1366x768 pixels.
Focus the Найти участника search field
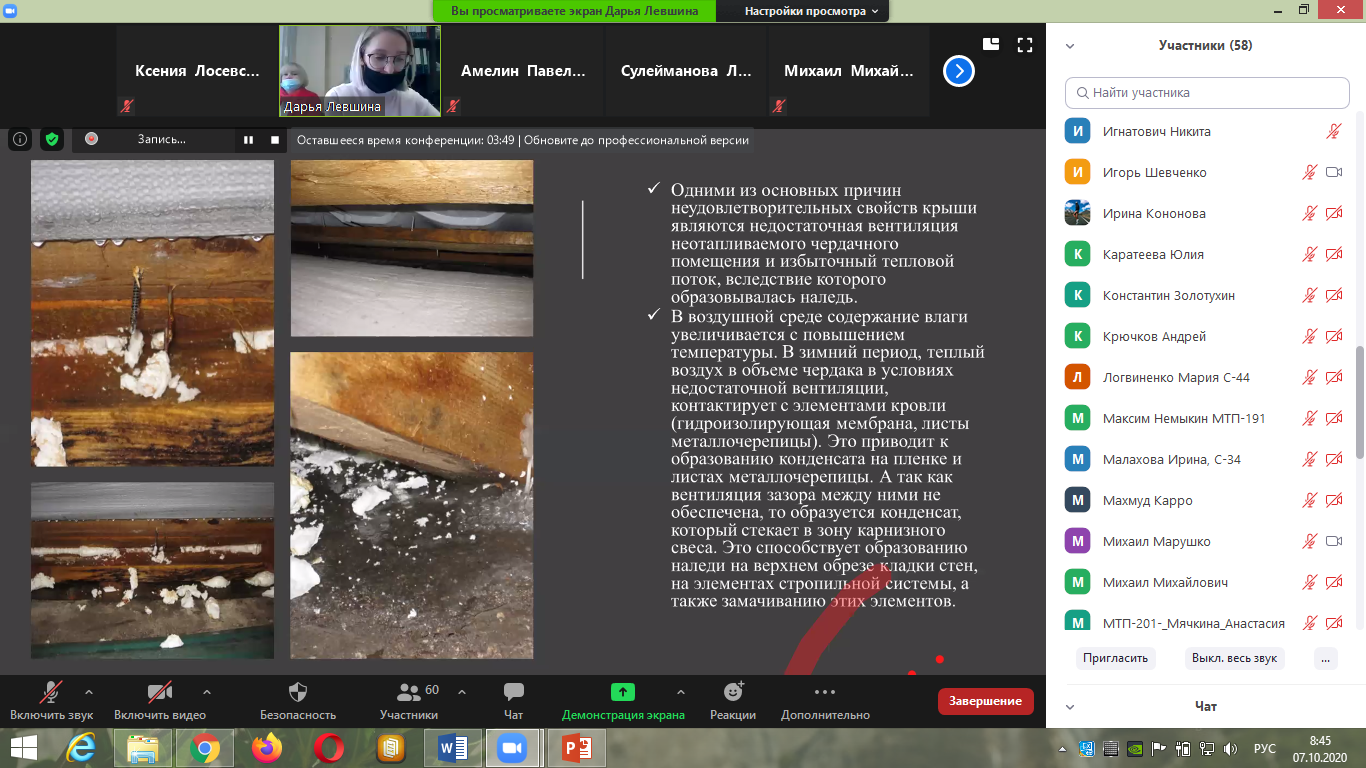coord(1207,92)
